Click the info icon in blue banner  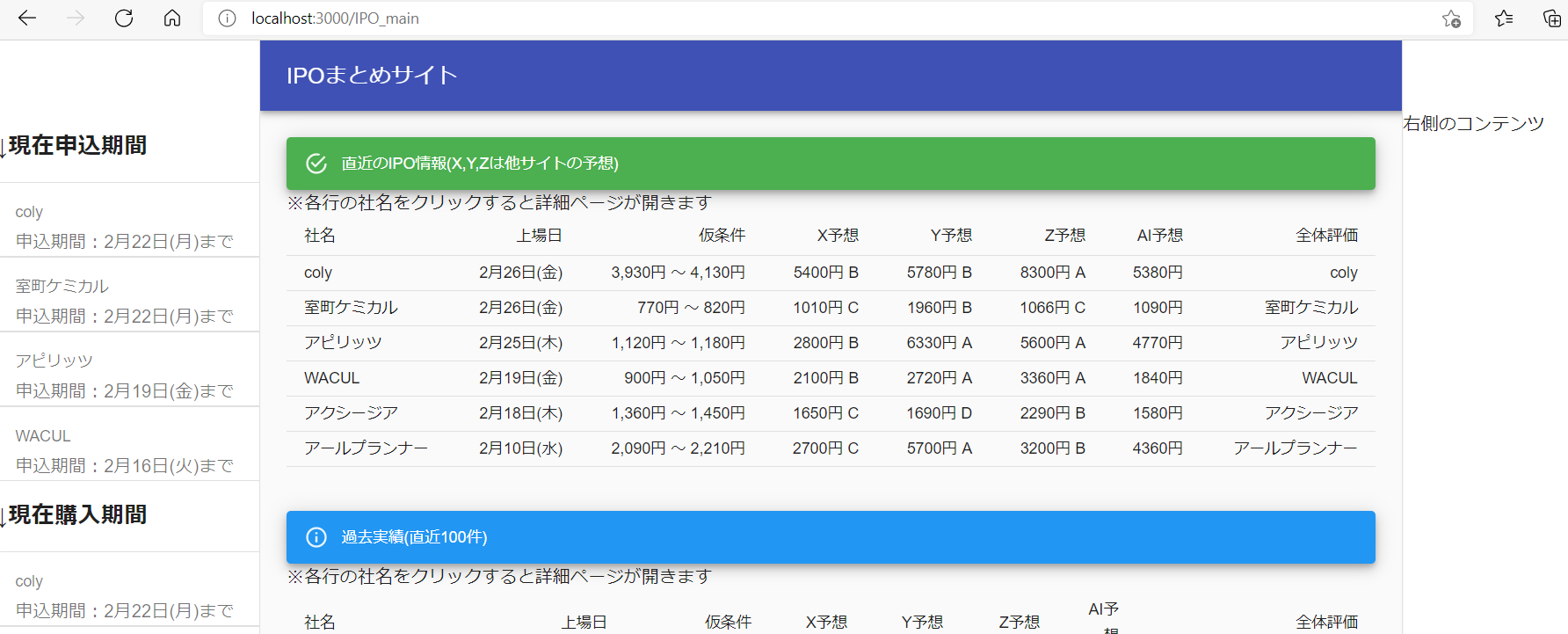pyautogui.click(x=316, y=537)
